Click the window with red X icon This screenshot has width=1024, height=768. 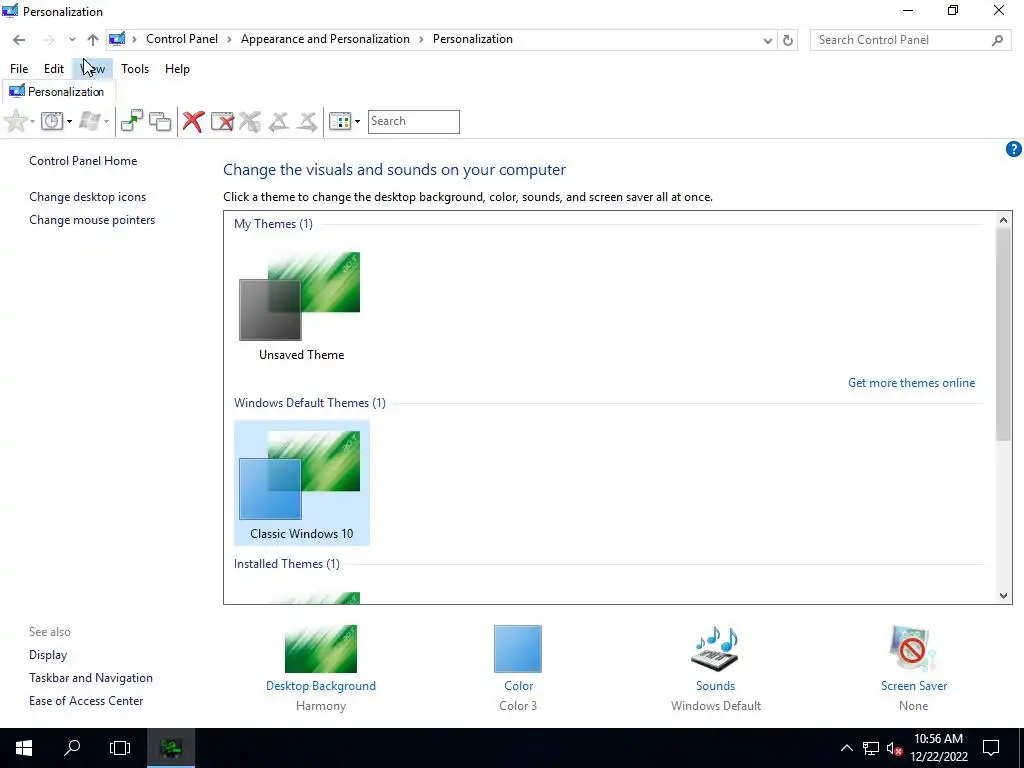click(x=222, y=121)
